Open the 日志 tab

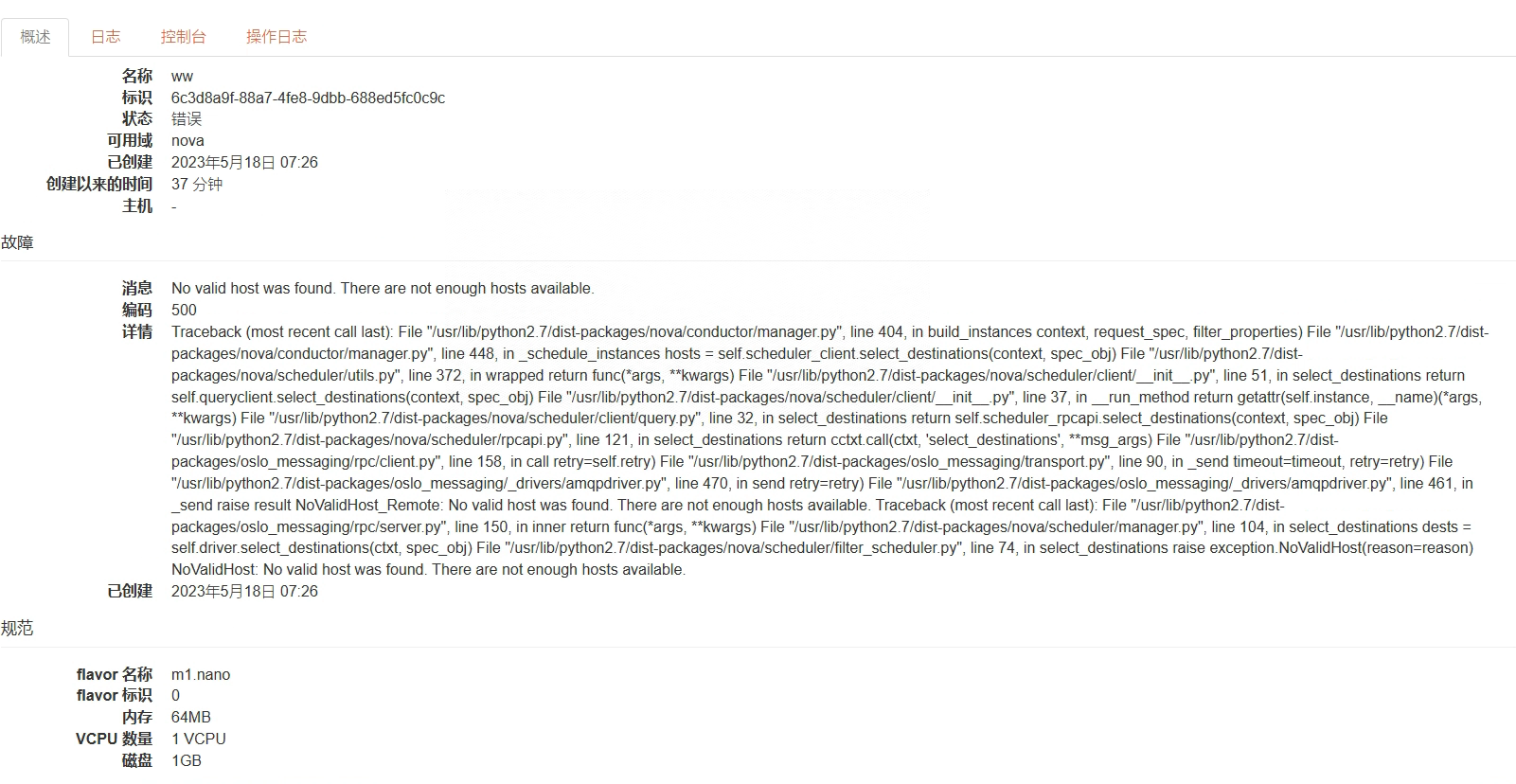pyautogui.click(x=105, y=37)
